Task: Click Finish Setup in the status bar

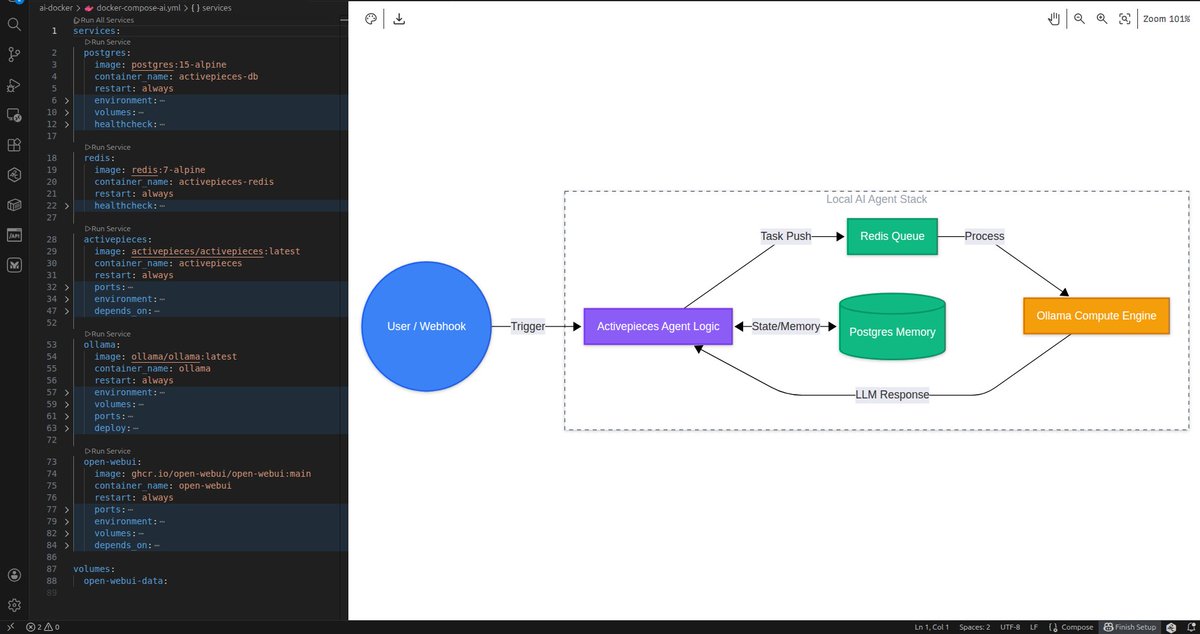Action: [1129, 627]
